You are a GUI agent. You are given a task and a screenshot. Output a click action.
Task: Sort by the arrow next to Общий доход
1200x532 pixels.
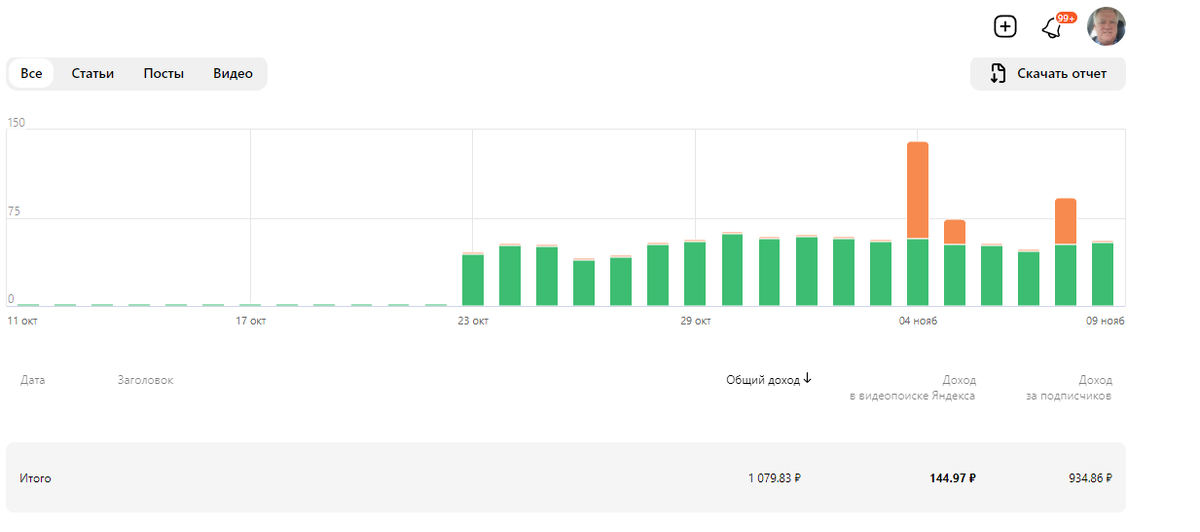point(807,379)
